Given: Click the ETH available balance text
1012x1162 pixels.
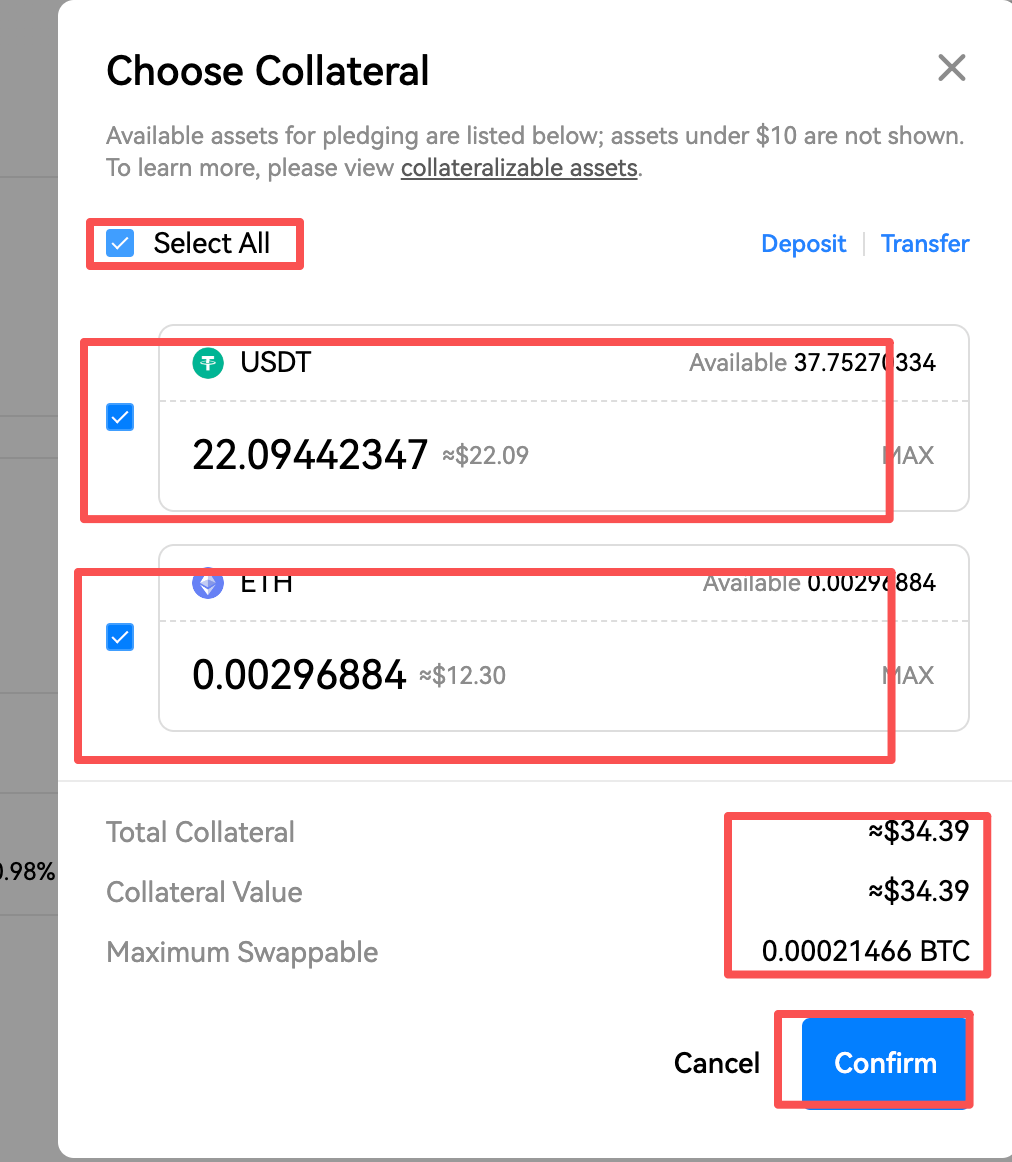Looking at the screenshot, I should [819, 583].
